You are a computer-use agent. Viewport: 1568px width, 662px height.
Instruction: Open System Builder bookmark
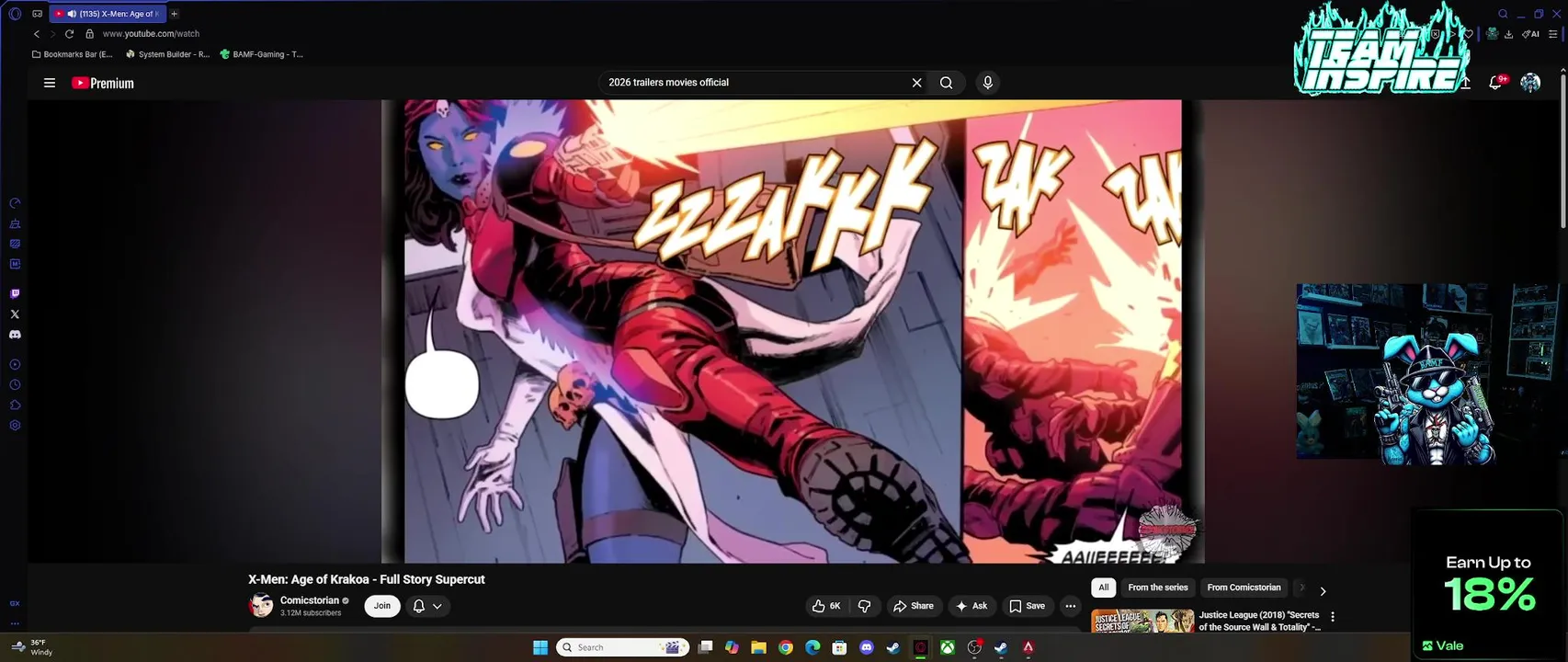(x=167, y=54)
